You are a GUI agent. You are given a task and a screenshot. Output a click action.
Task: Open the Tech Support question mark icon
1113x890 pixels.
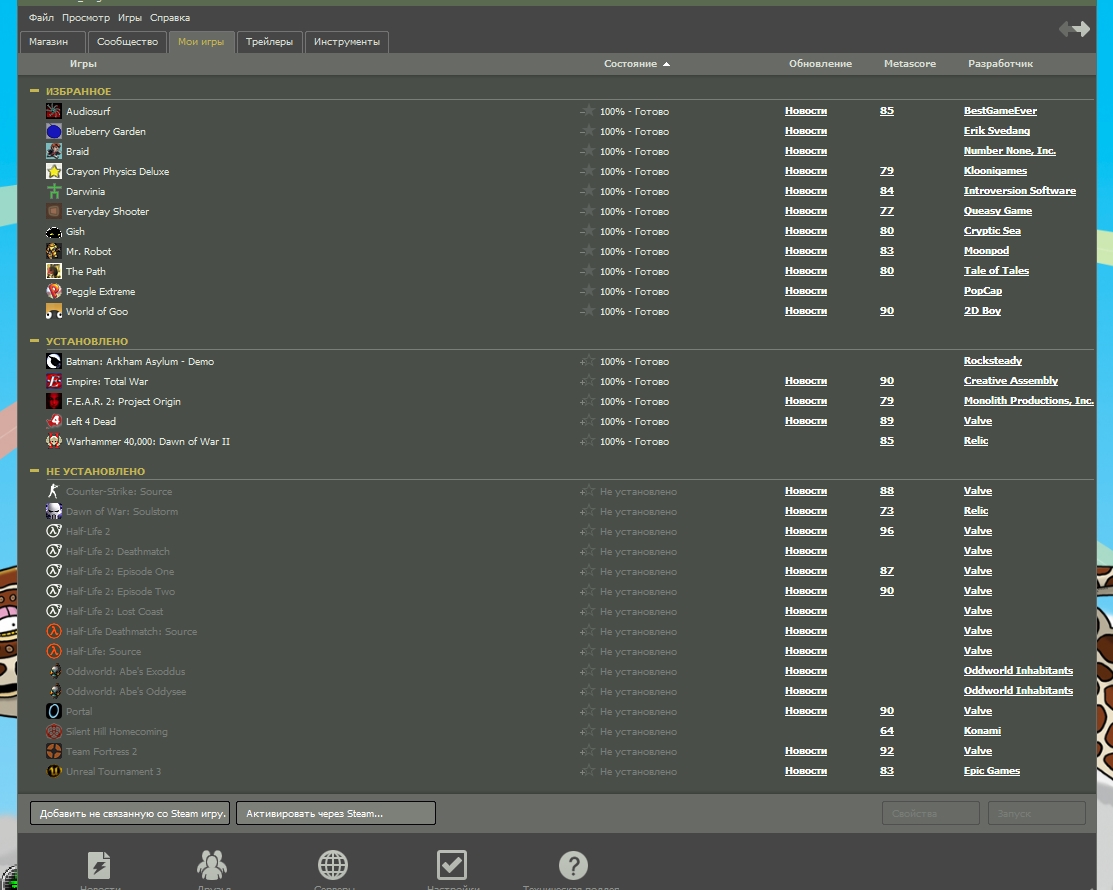point(574,865)
